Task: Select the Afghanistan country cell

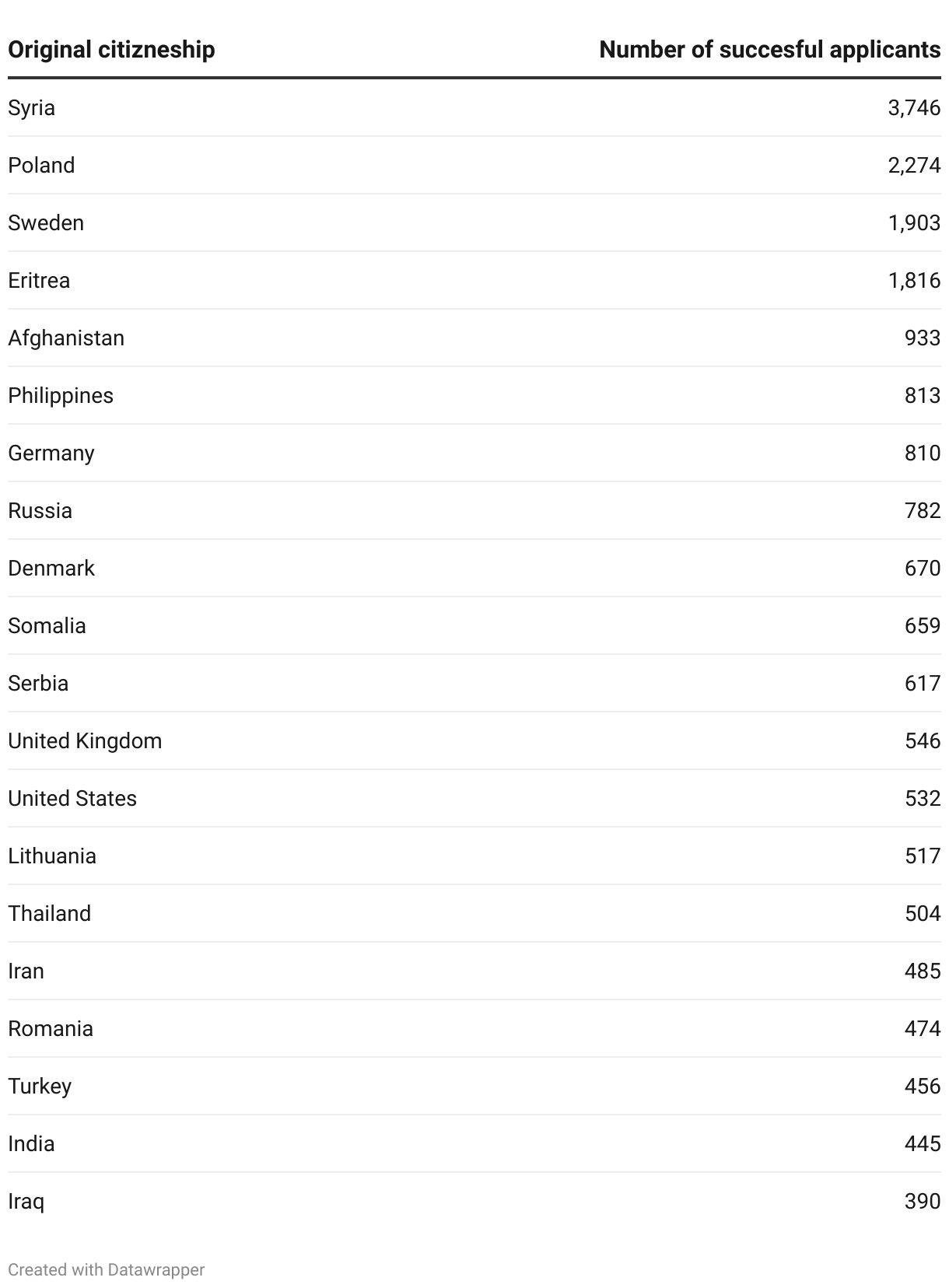Action: pos(66,338)
